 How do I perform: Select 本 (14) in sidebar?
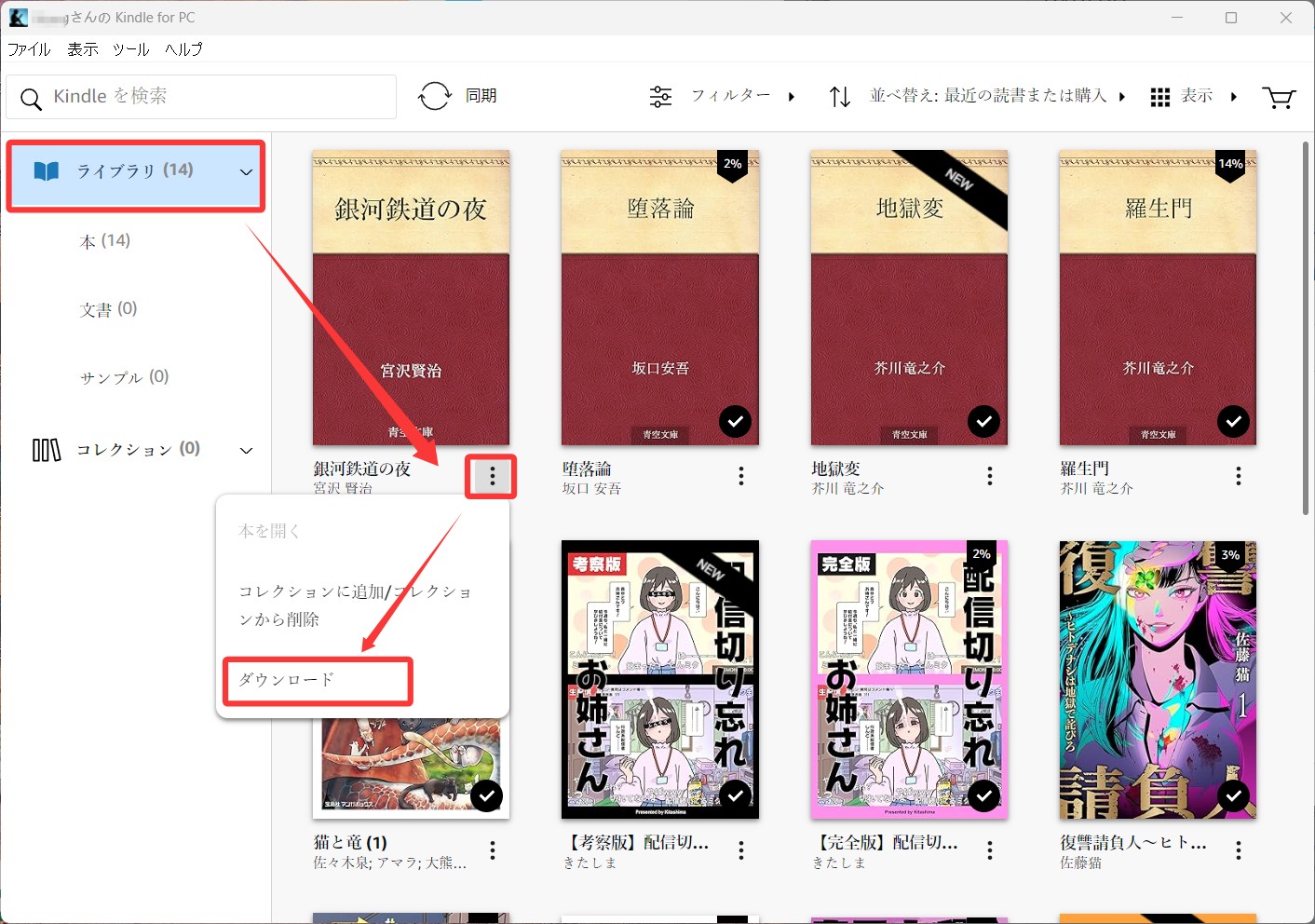105,241
